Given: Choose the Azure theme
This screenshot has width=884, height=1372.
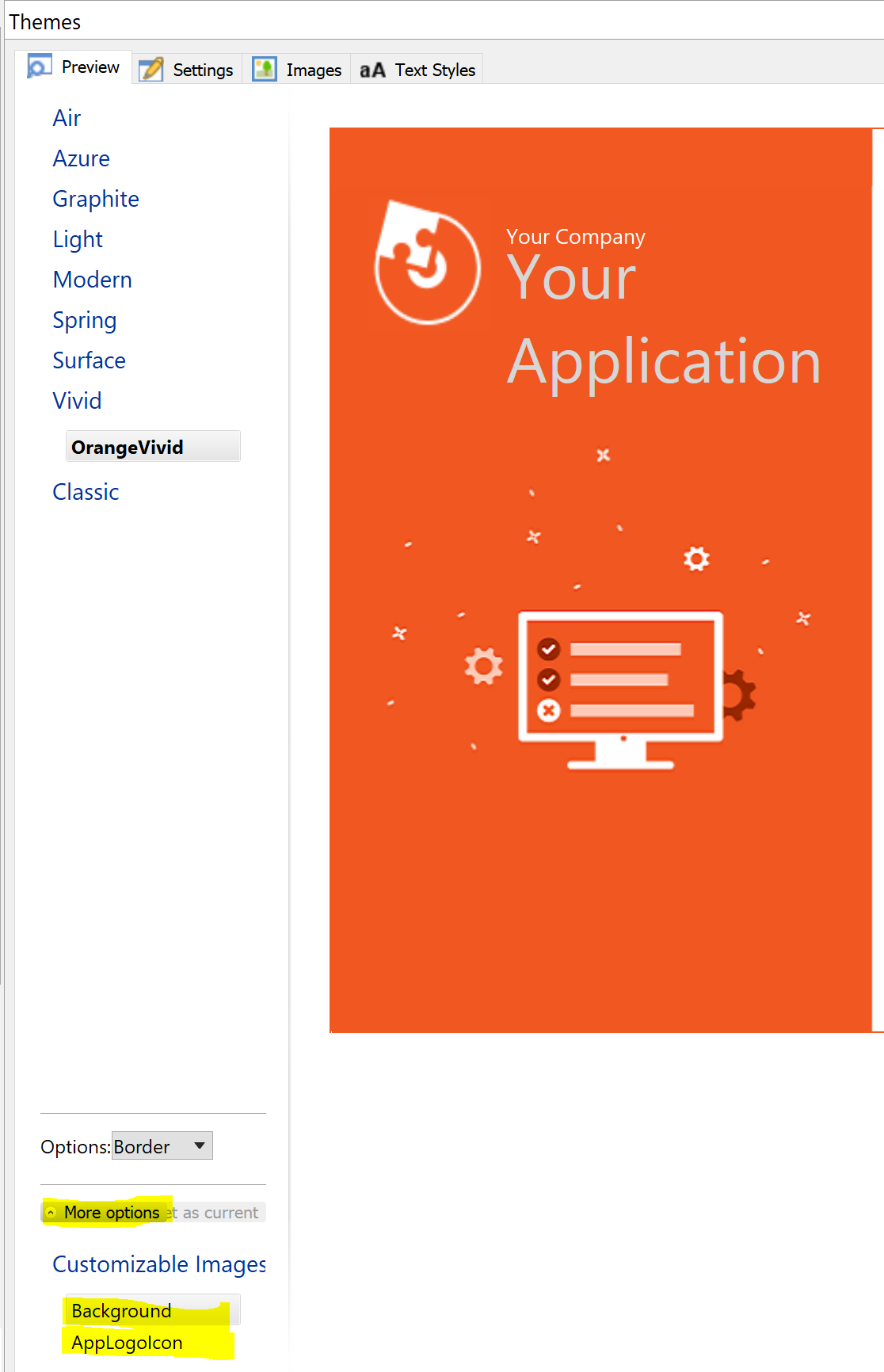Looking at the screenshot, I should [x=81, y=158].
